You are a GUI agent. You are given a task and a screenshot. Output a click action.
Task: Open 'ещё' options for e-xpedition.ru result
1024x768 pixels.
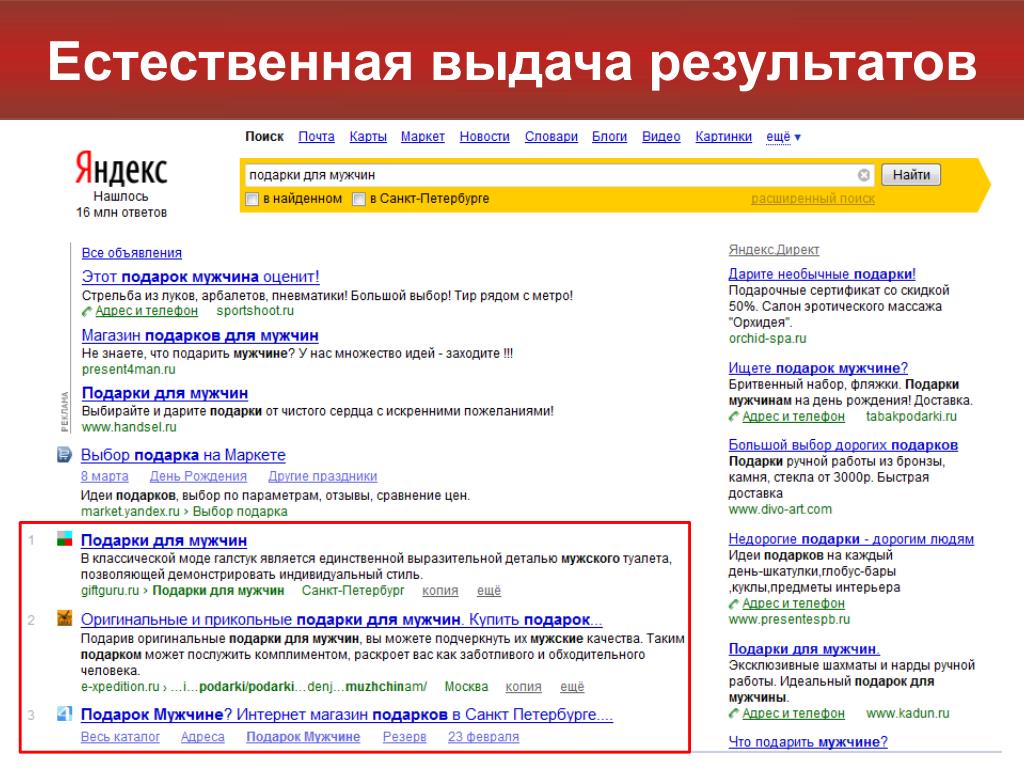(572, 686)
